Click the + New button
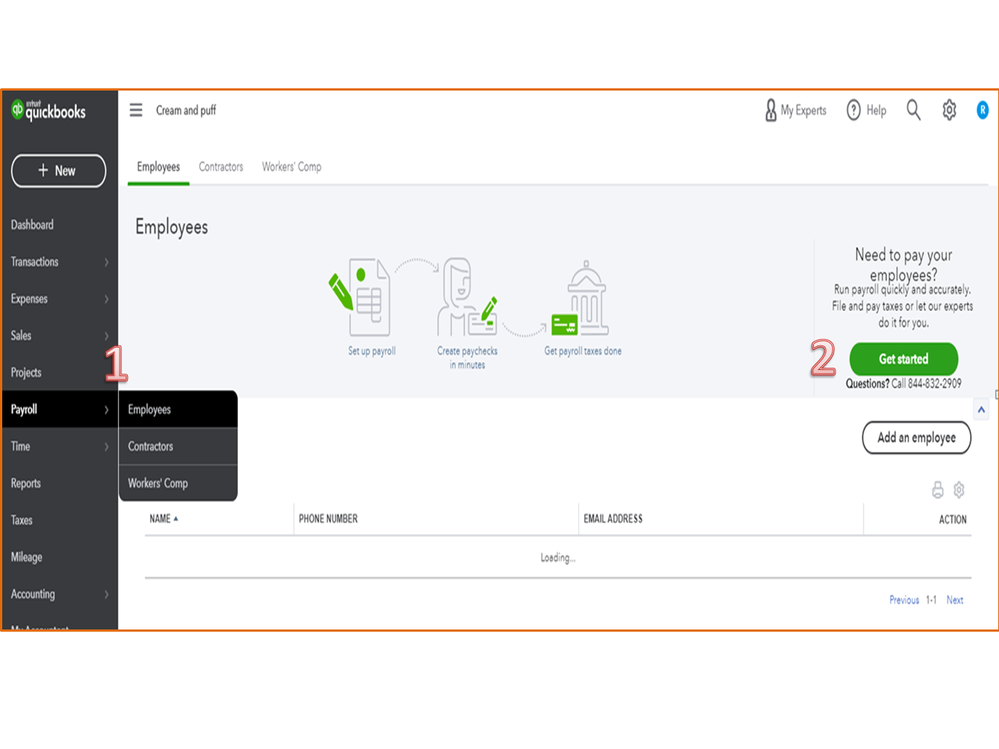999x749 pixels. coord(59,171)
